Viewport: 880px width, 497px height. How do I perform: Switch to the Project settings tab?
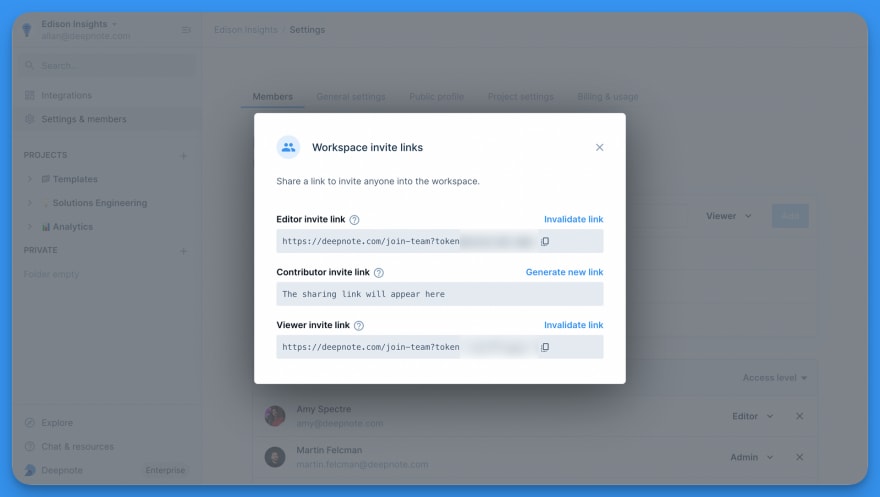520,96
